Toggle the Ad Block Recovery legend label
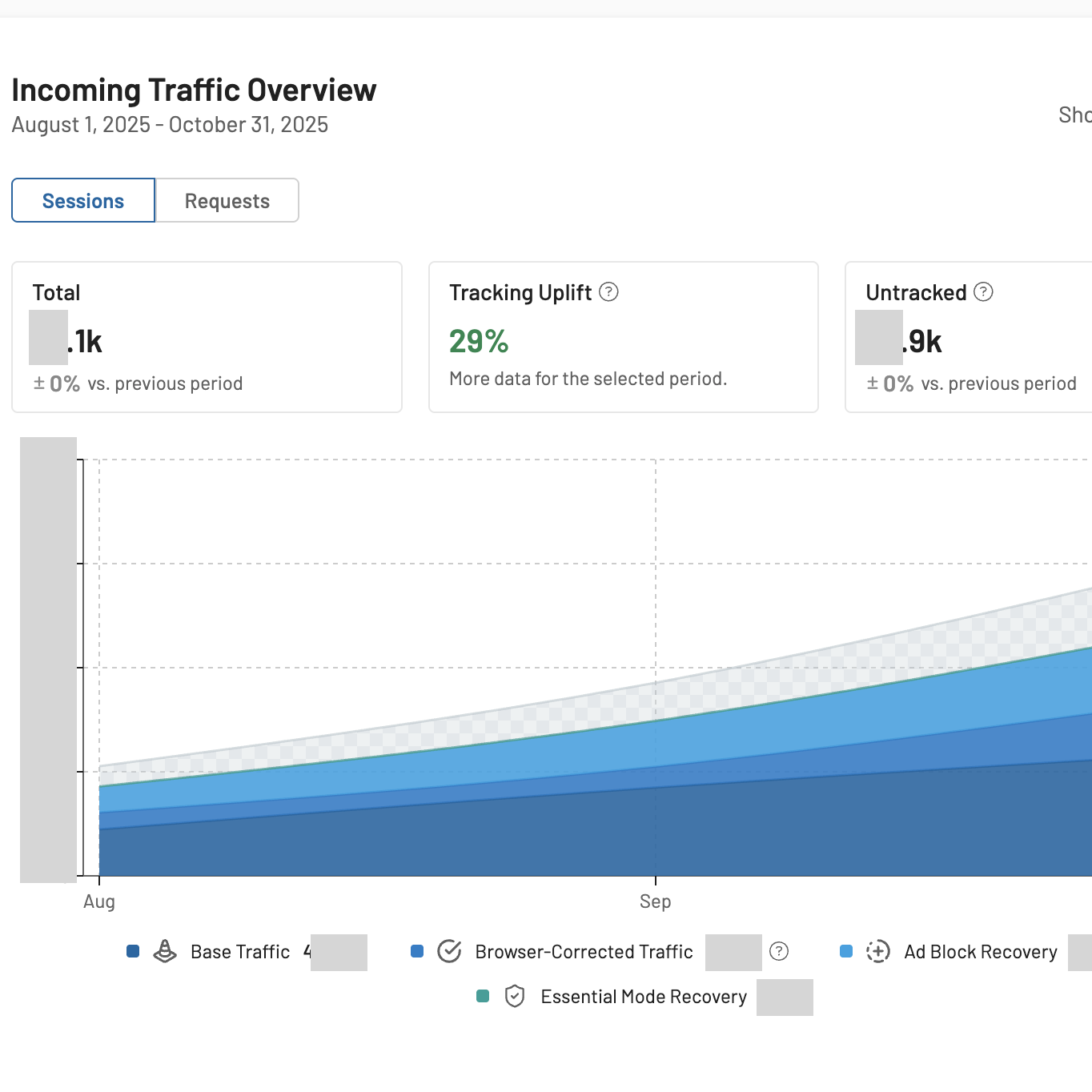 pyautogui.click(x=981, y=952)
